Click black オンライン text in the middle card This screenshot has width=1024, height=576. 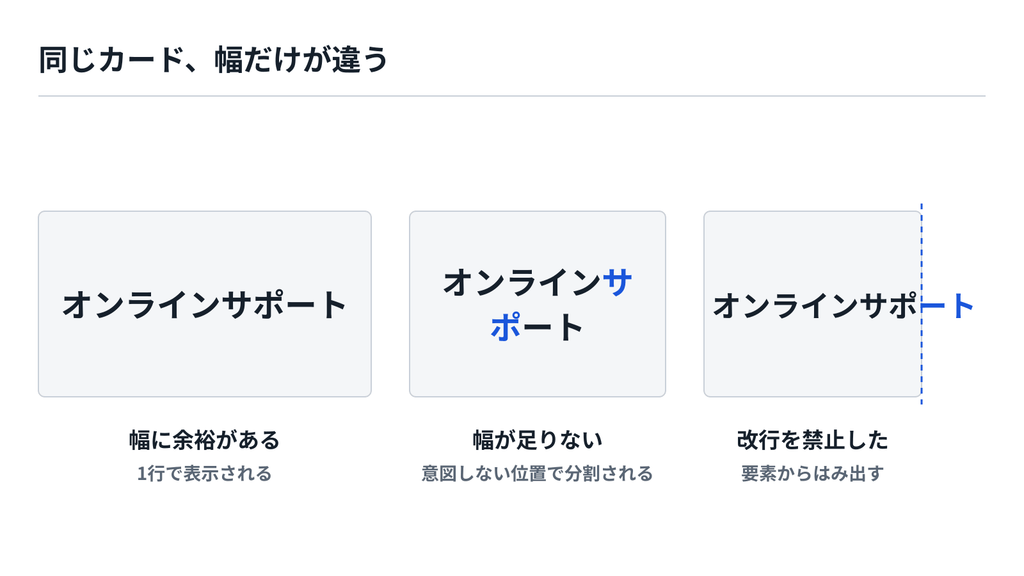click(x=522, y=283)
